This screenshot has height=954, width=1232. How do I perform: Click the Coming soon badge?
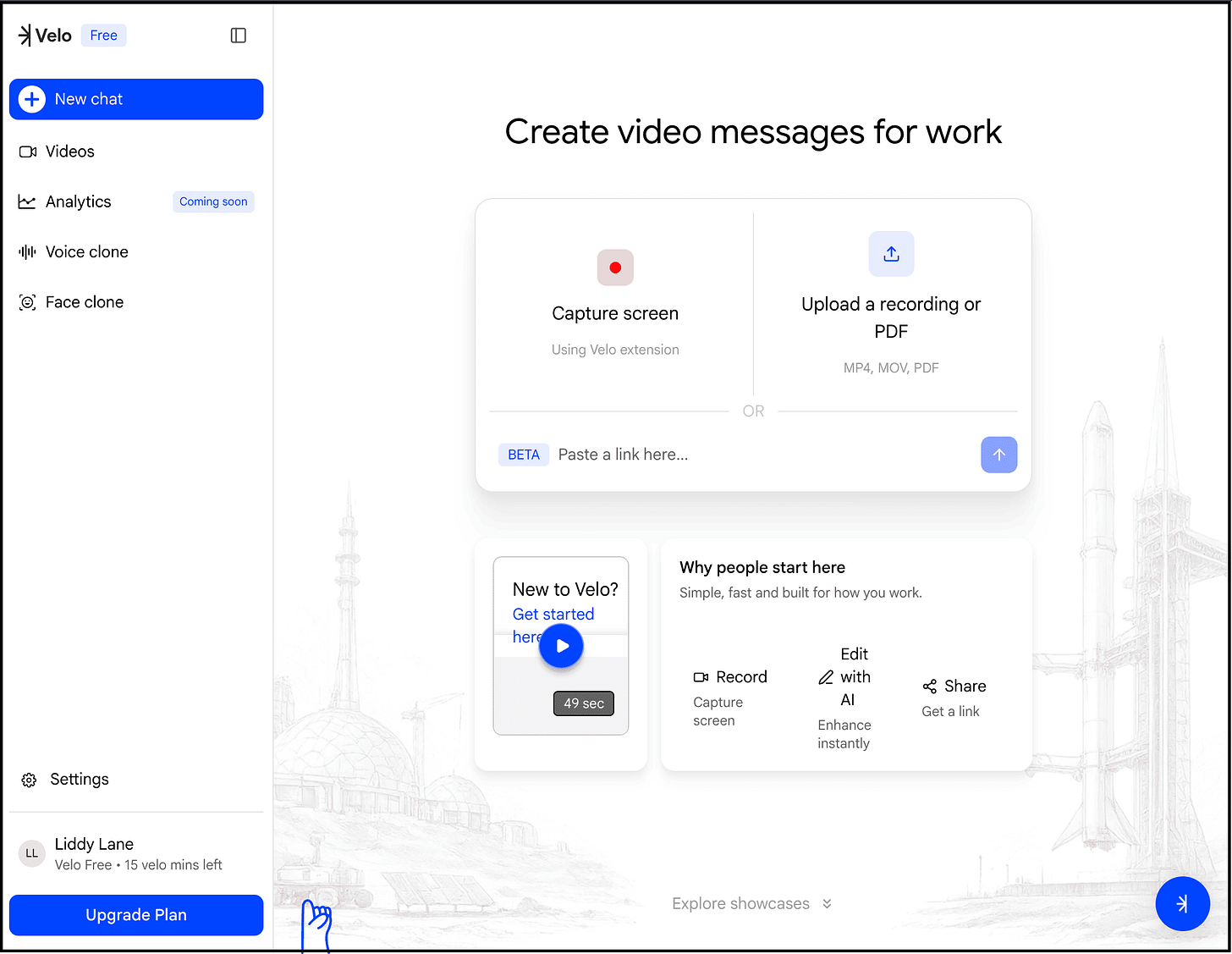[213, 201]
